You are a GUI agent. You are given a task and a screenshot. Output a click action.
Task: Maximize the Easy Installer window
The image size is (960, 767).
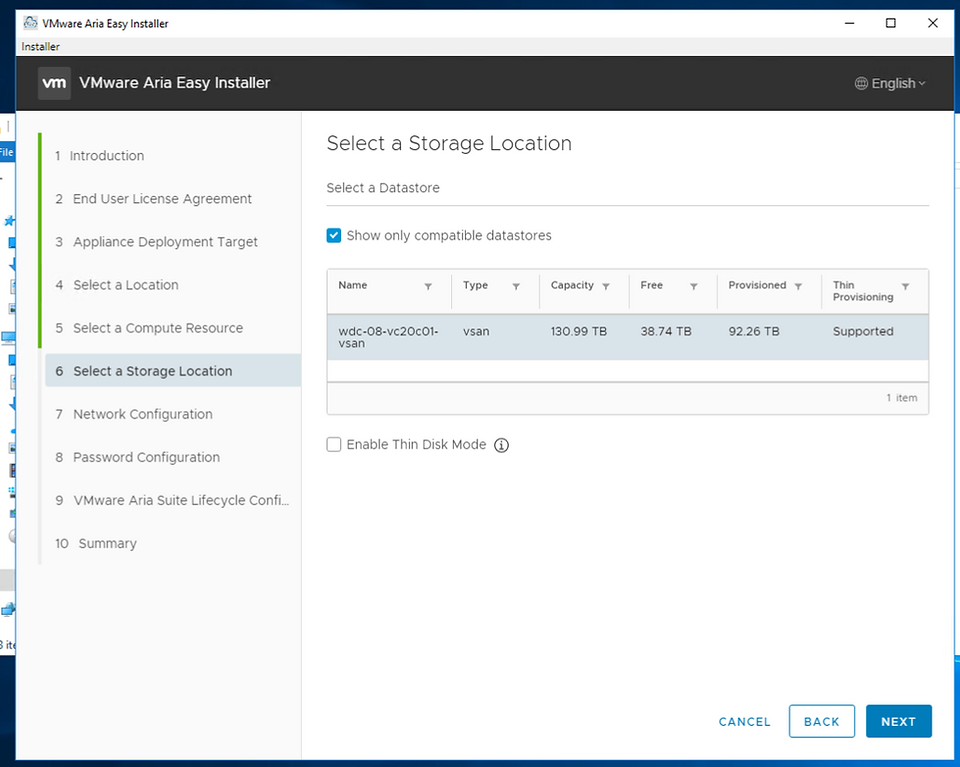891,23
